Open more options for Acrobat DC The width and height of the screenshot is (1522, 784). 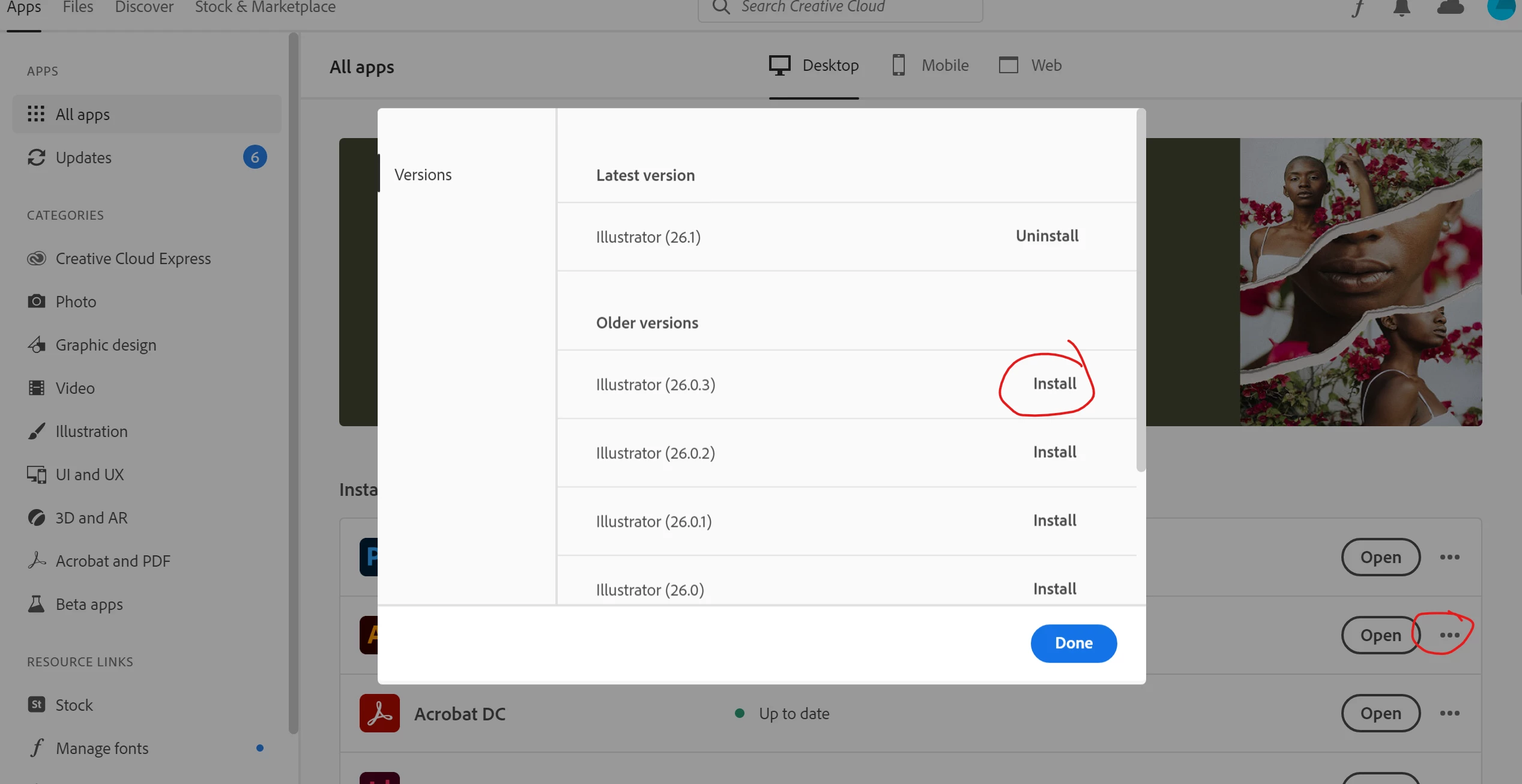(x=1449, y=713)
